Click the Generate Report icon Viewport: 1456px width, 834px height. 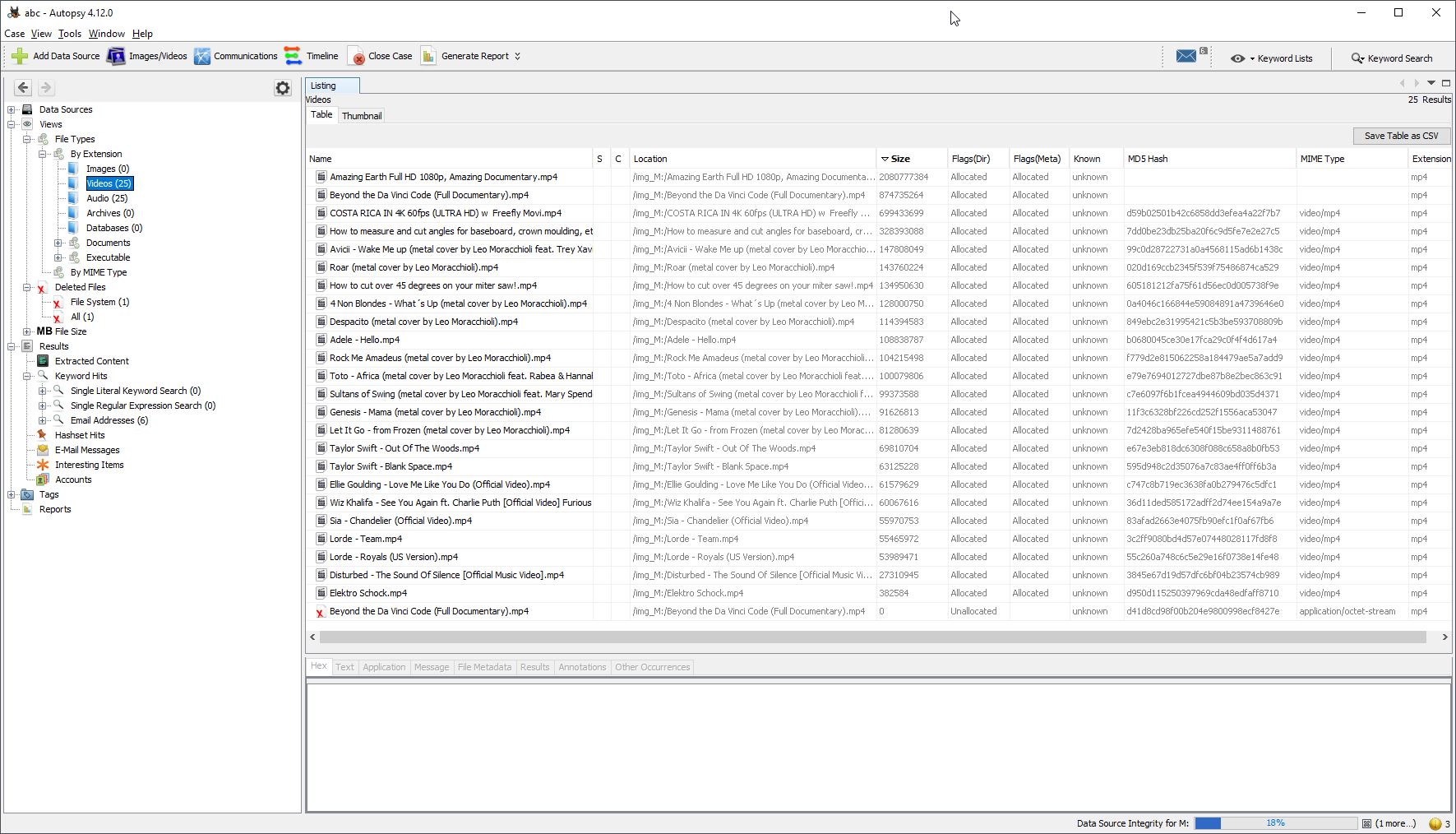click(428, 56)
